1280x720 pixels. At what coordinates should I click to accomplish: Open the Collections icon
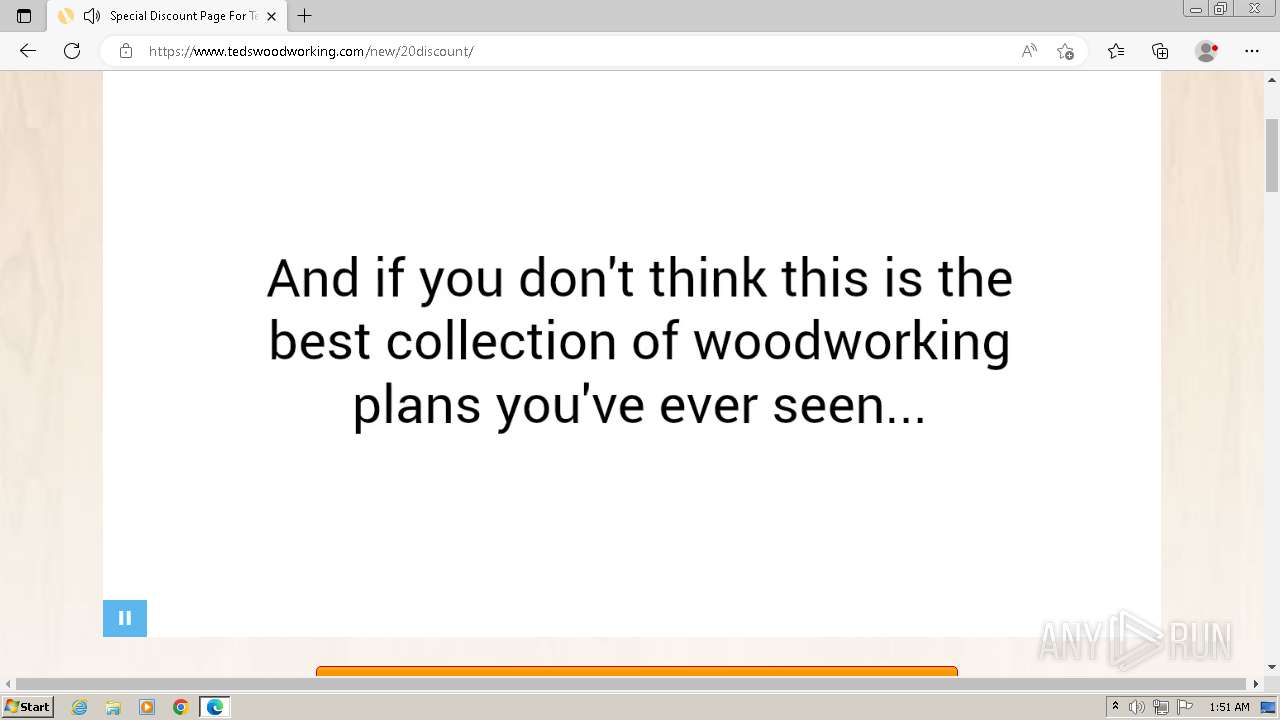[1160, 51]
